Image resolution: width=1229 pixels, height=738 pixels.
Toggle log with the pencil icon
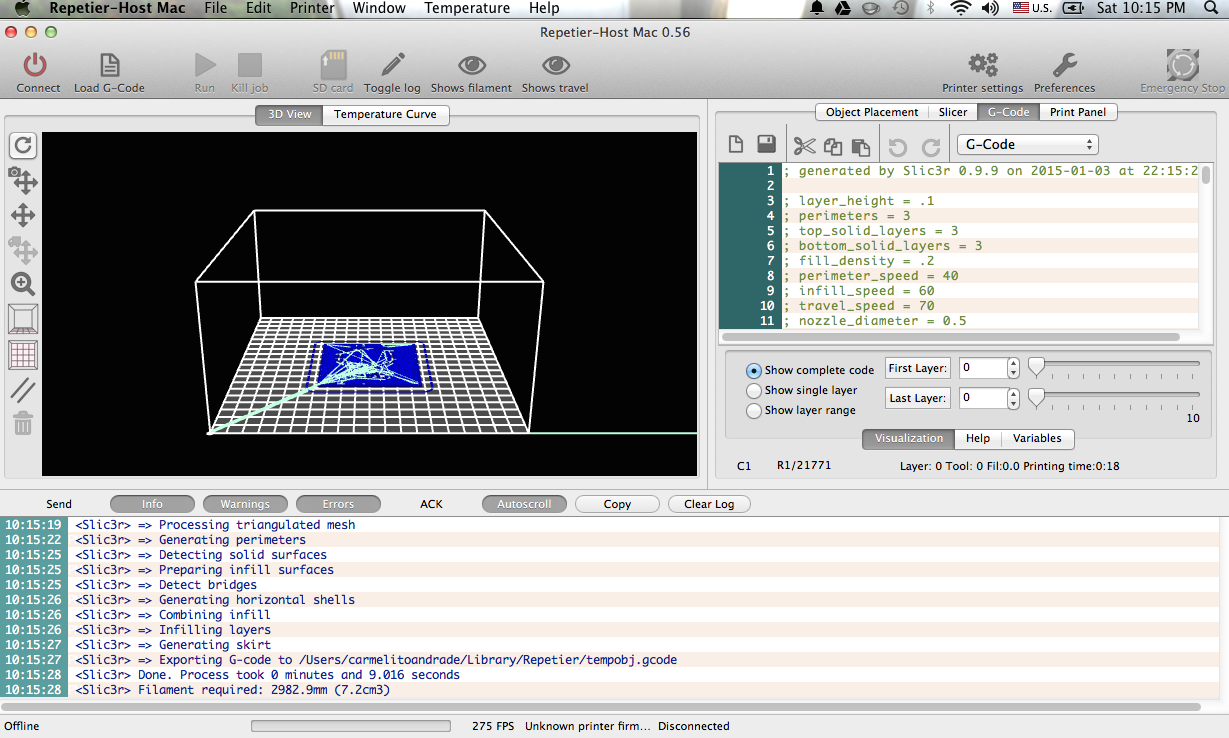coord(393,66)
